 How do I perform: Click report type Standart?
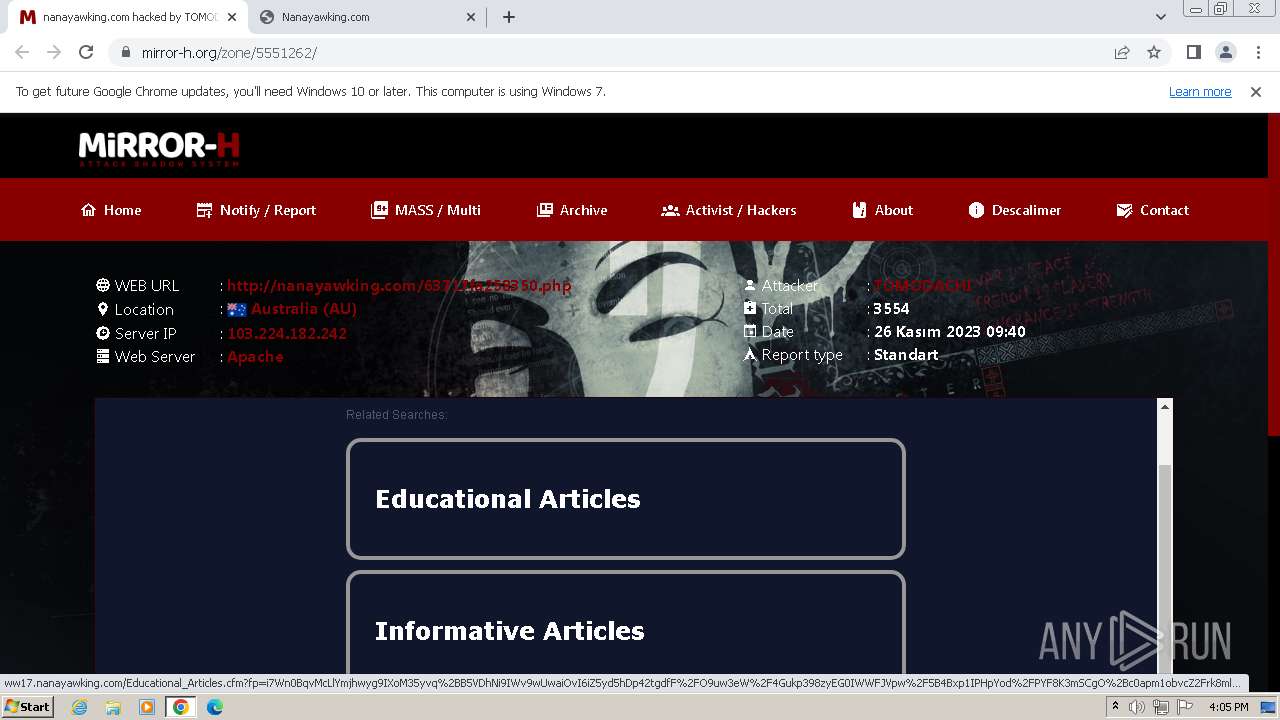click(x=906, y=355)
